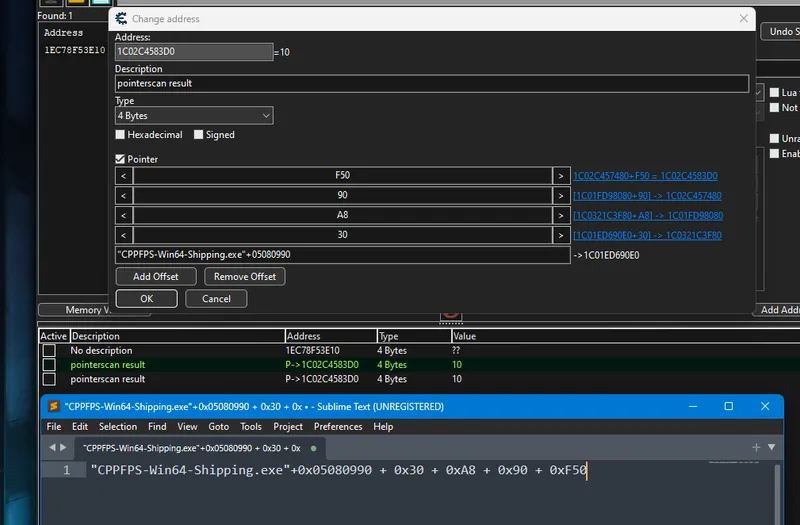Open the Type dropdown showing 4 Bytes
The width and height of the screenshot is (800, 525).
click(194, 116)
